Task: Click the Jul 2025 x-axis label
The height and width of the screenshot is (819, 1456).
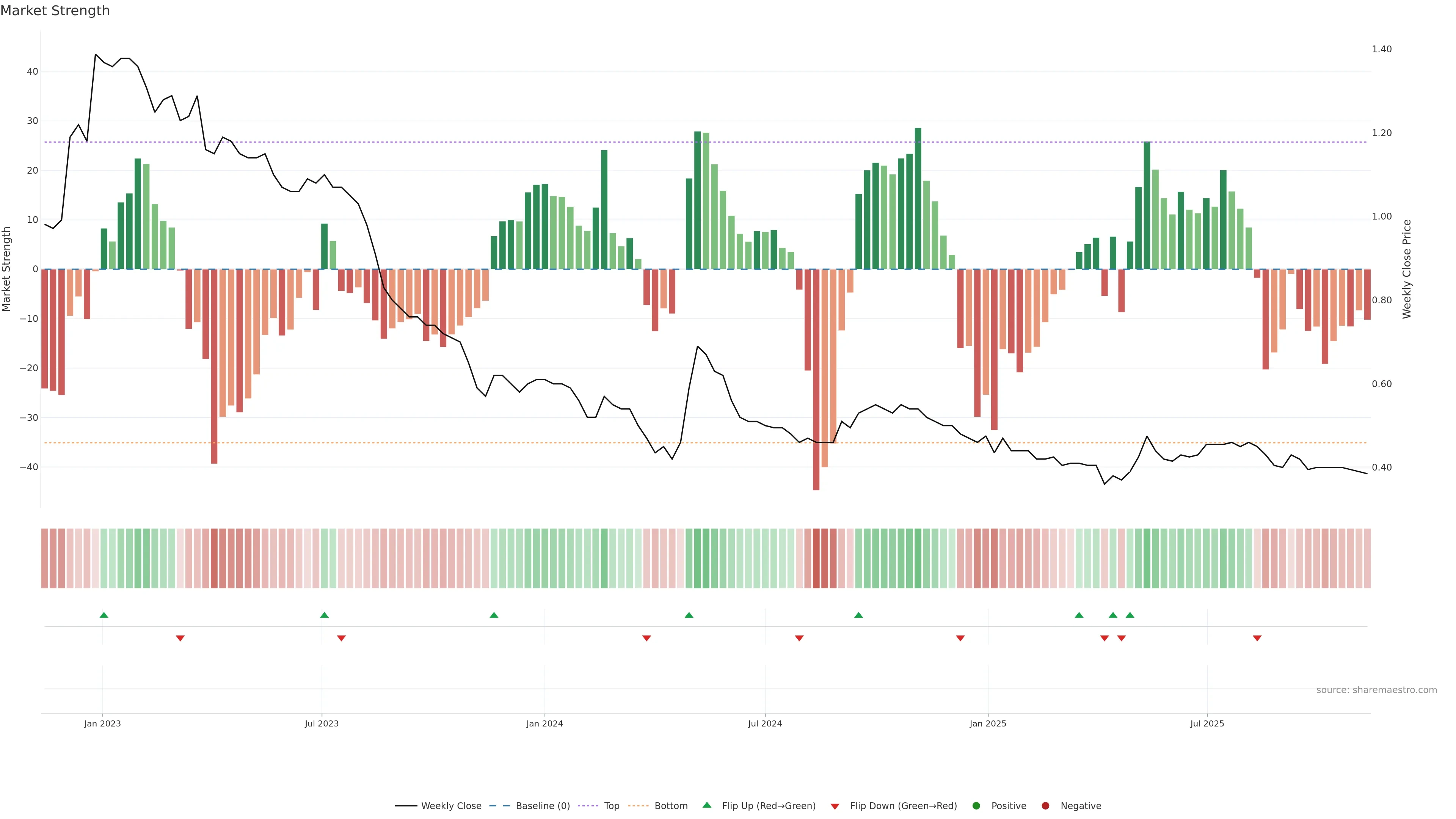Action: (1207, 723)
